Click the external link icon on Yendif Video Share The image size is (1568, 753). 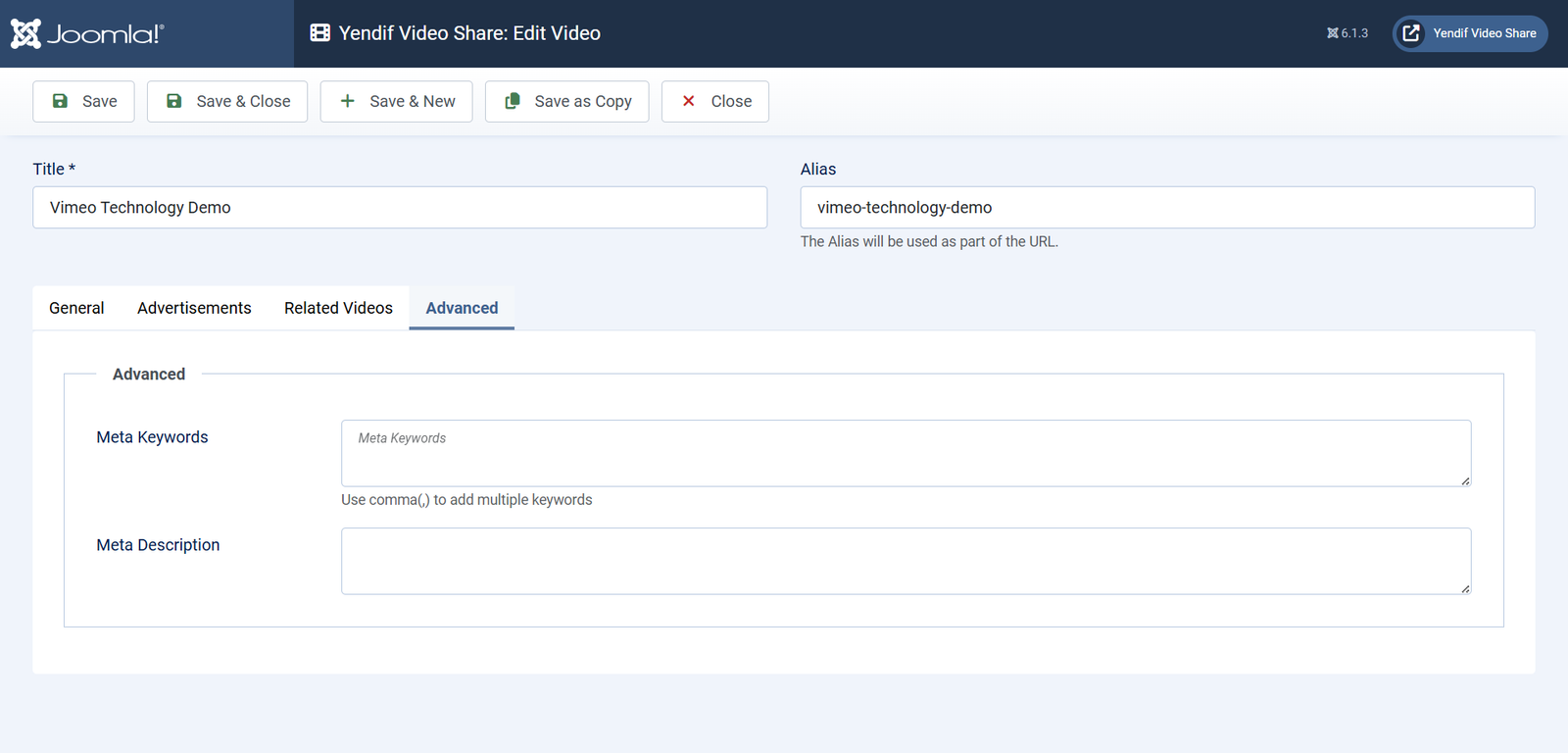pyautogui.click(x=1411, y=33)
